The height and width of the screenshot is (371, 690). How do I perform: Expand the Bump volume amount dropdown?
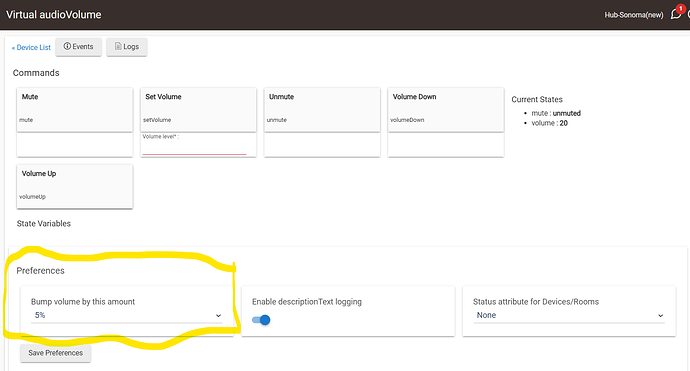pyautogui.click(x=127, y=315)
